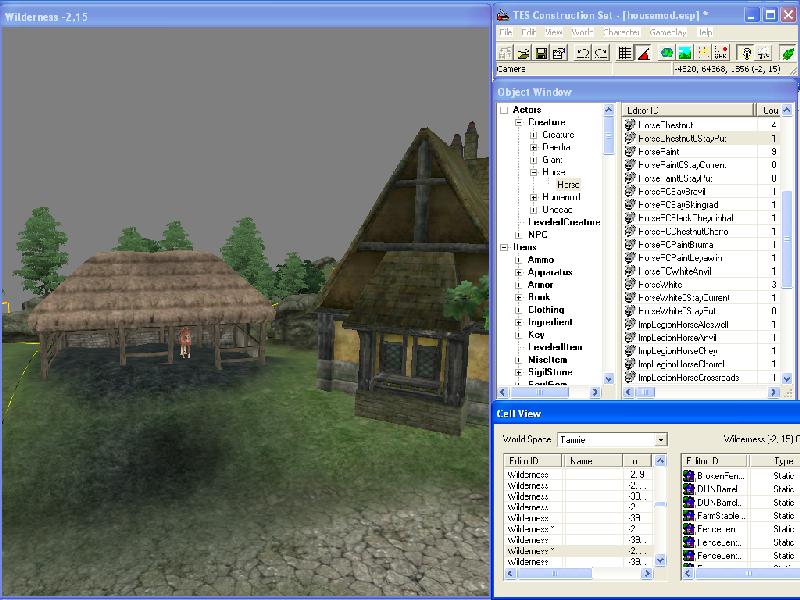The width and height of the screenshot is (800, 600).
Task: Click the TES Construction Set title bar icon
Action: click(503, 15)
